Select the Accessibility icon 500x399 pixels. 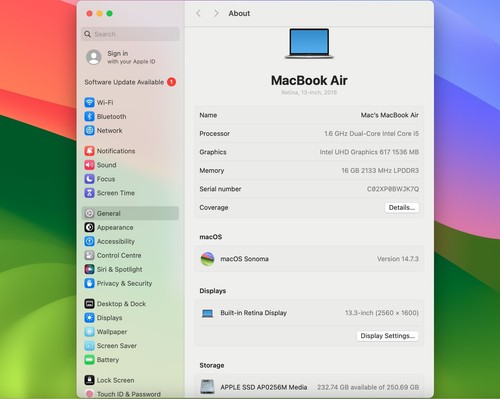(x=89, y=241)
